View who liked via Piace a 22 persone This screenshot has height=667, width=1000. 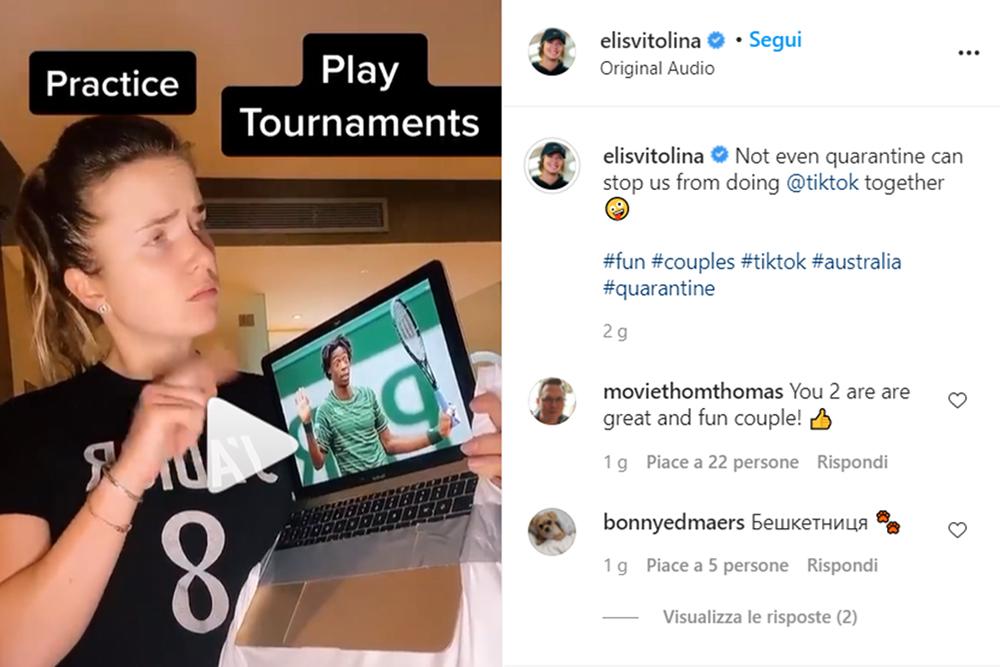tap(722, 462)
